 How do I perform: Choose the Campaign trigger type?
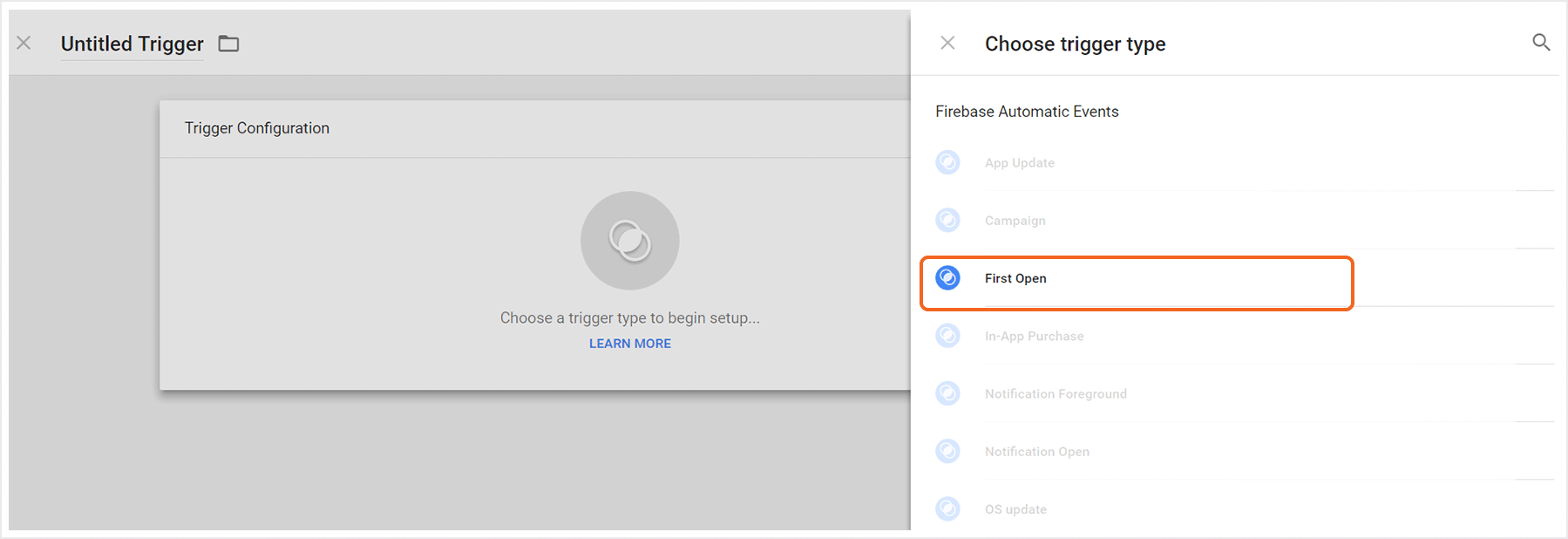click(1015, 221)
